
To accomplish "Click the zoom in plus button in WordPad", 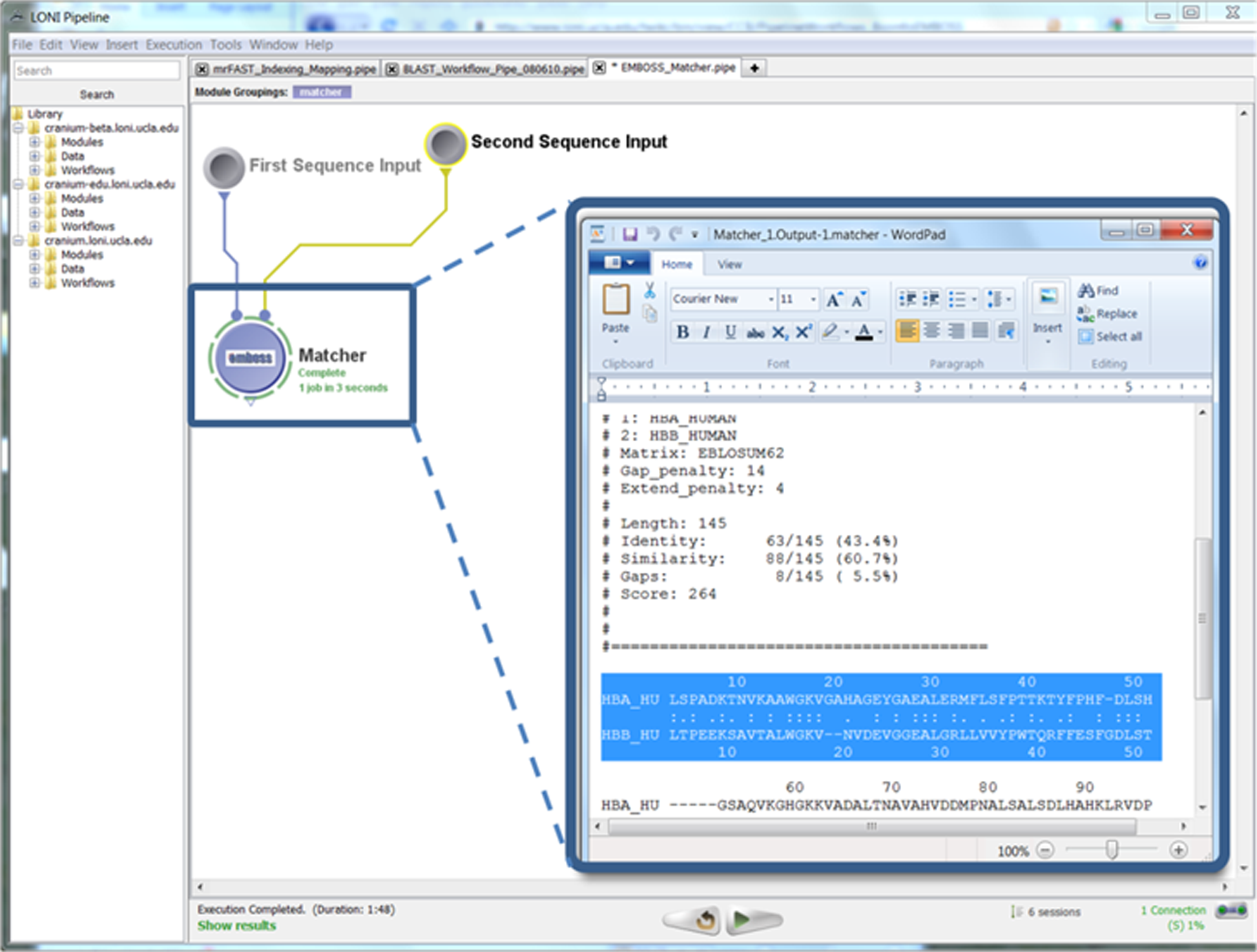I will pyautogui.click(x=1178, y=850).
